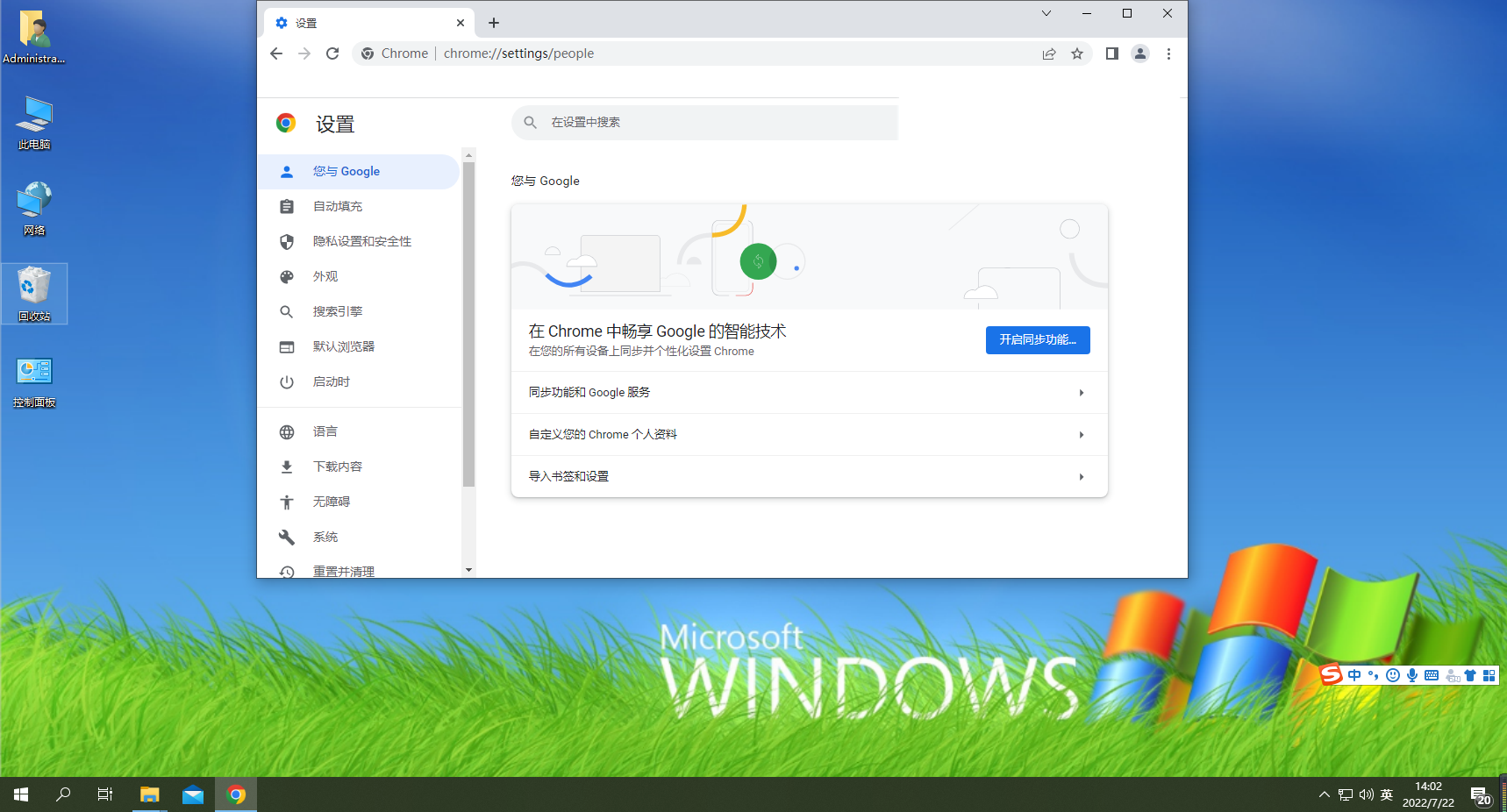Open a new tab with plus button
Image resolution: width=1507 pixels, height=812 pixels.
click(494, 23)
